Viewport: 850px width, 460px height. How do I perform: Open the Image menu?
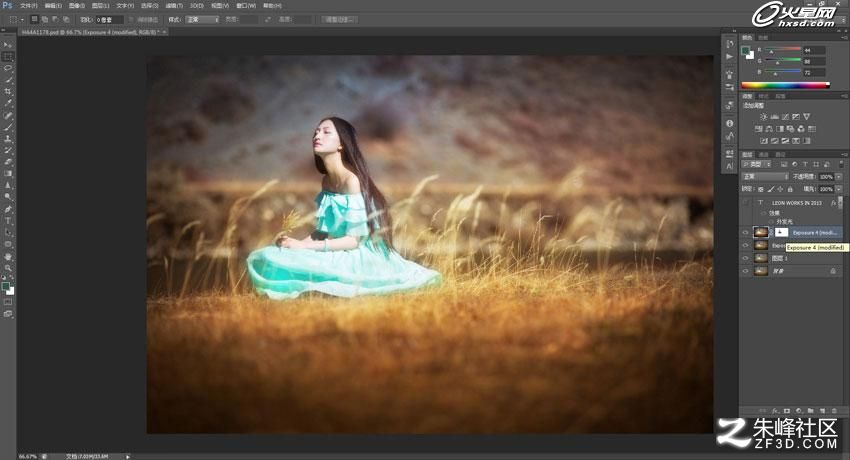(76, 5)
